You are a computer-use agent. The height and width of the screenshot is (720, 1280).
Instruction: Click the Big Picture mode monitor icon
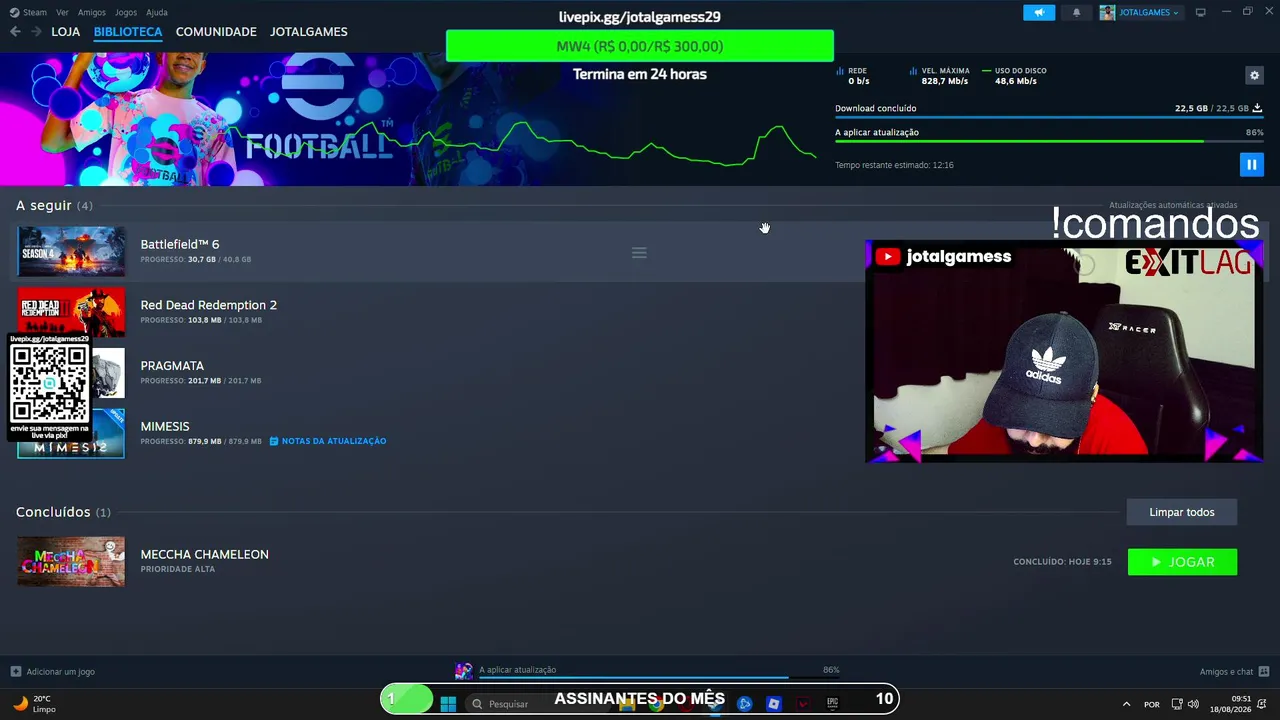(1201, 12)
